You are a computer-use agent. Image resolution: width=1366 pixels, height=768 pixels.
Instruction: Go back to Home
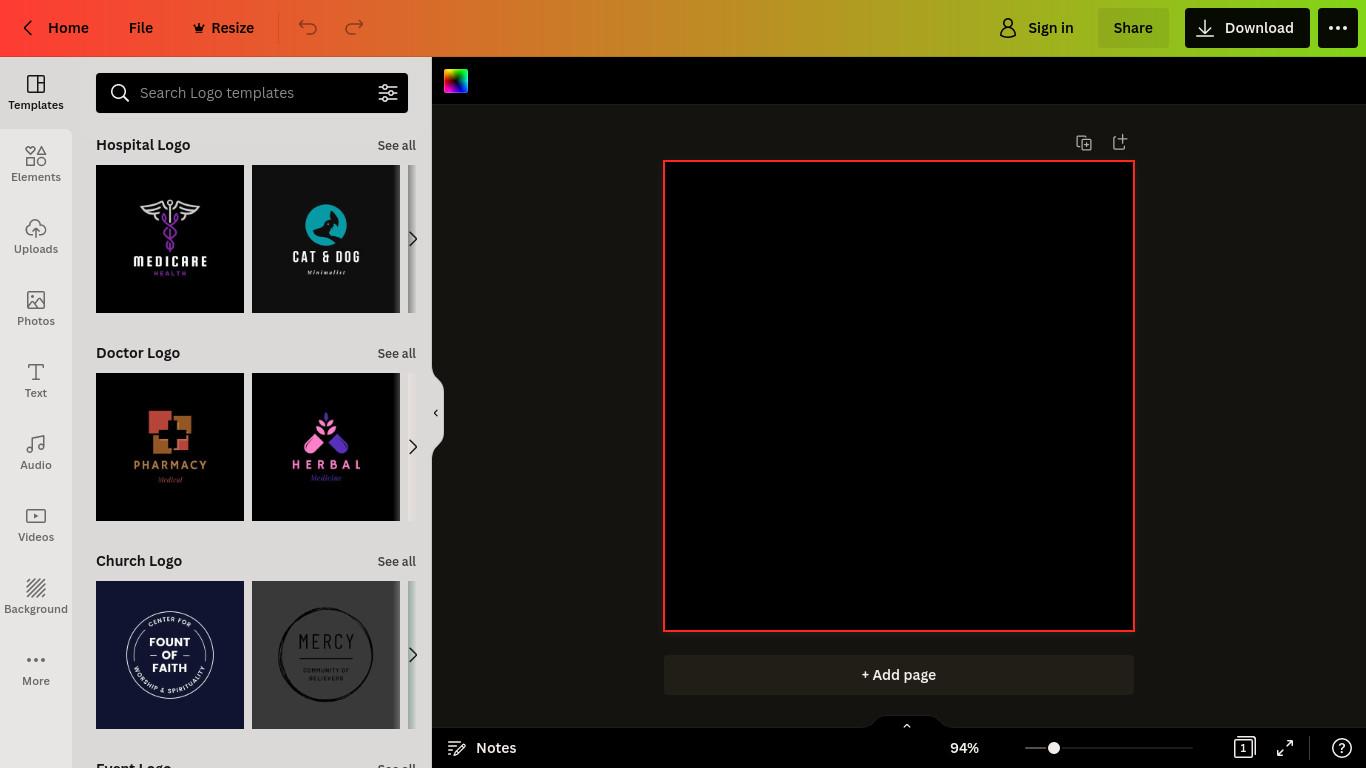click(56, 28)
